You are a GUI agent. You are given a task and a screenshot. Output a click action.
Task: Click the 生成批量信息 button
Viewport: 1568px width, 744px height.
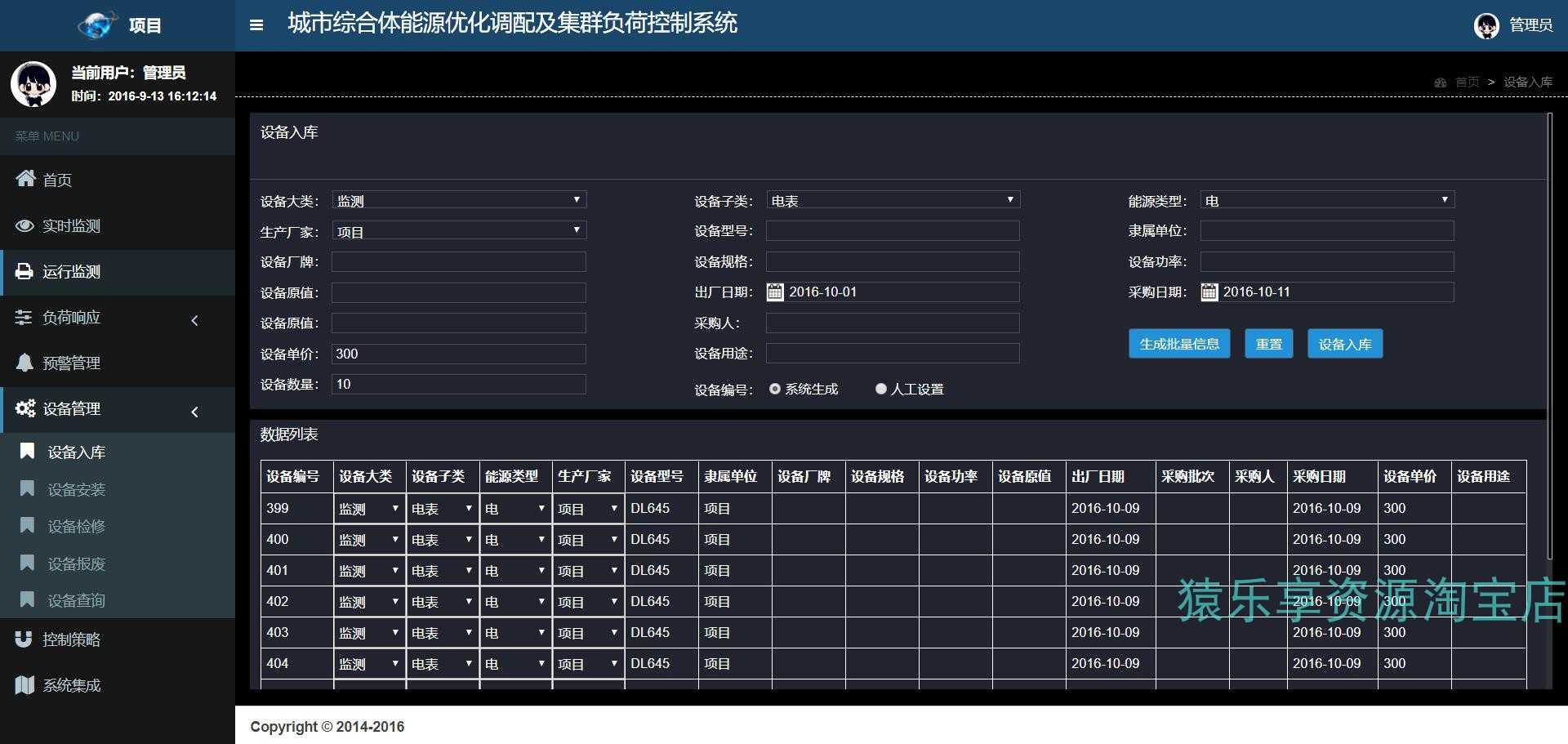coord(1179,344)
